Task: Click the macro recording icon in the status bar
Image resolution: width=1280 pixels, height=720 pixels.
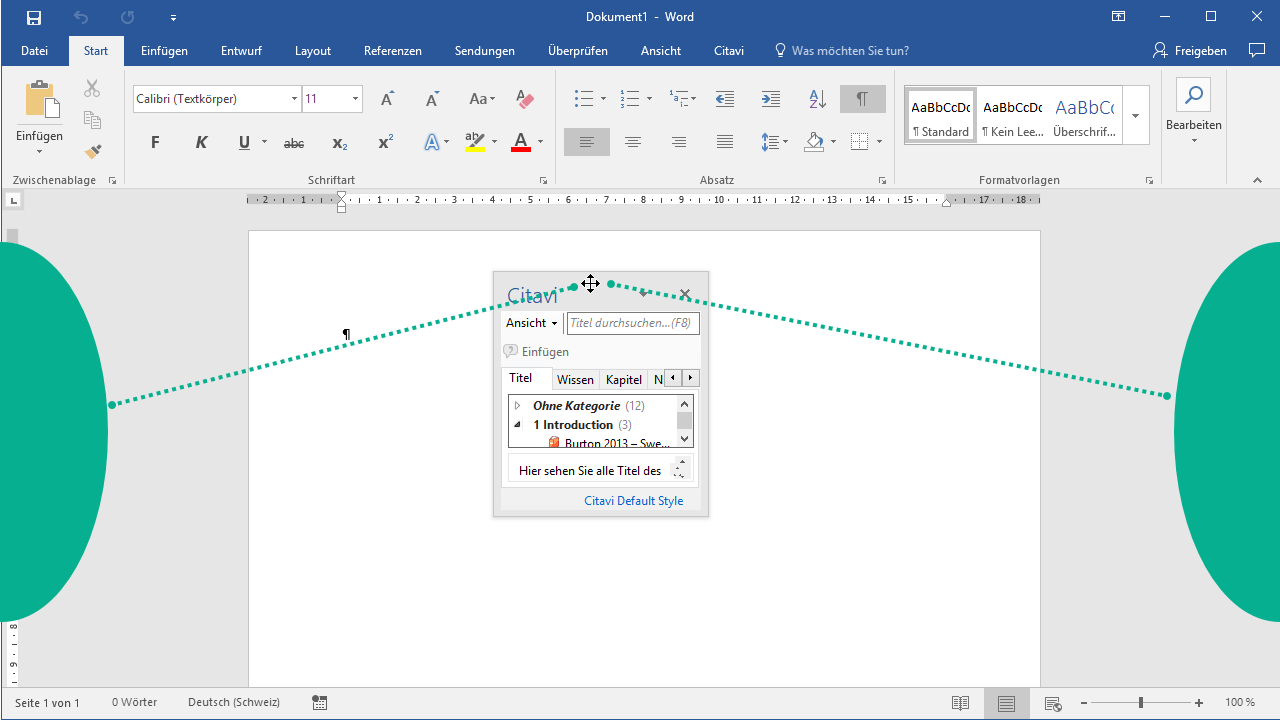Action: 320,703
